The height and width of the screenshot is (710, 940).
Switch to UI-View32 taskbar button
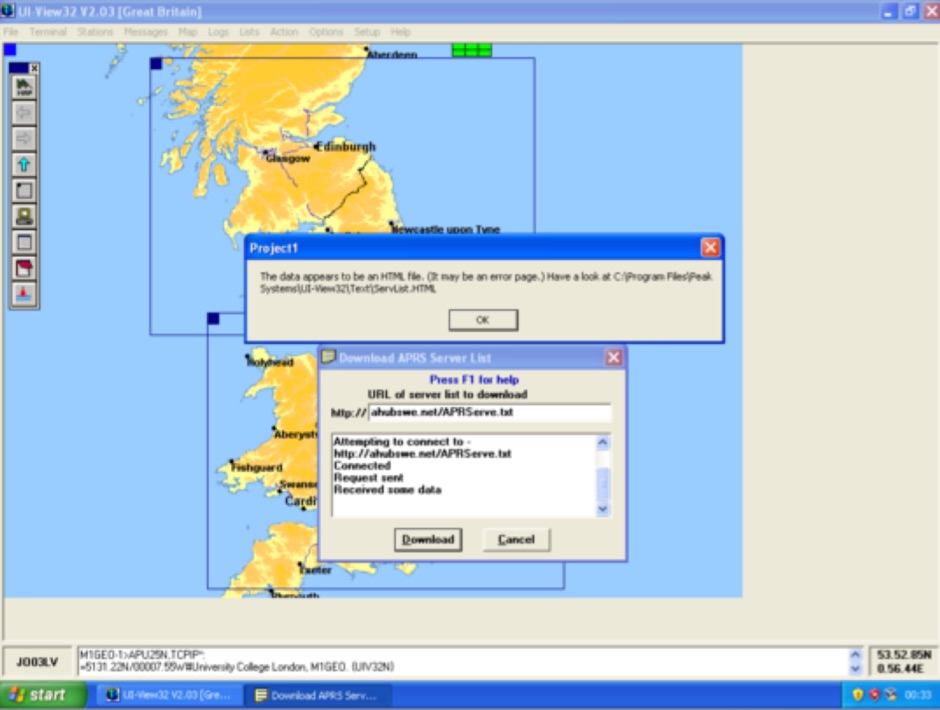[168, 696]
